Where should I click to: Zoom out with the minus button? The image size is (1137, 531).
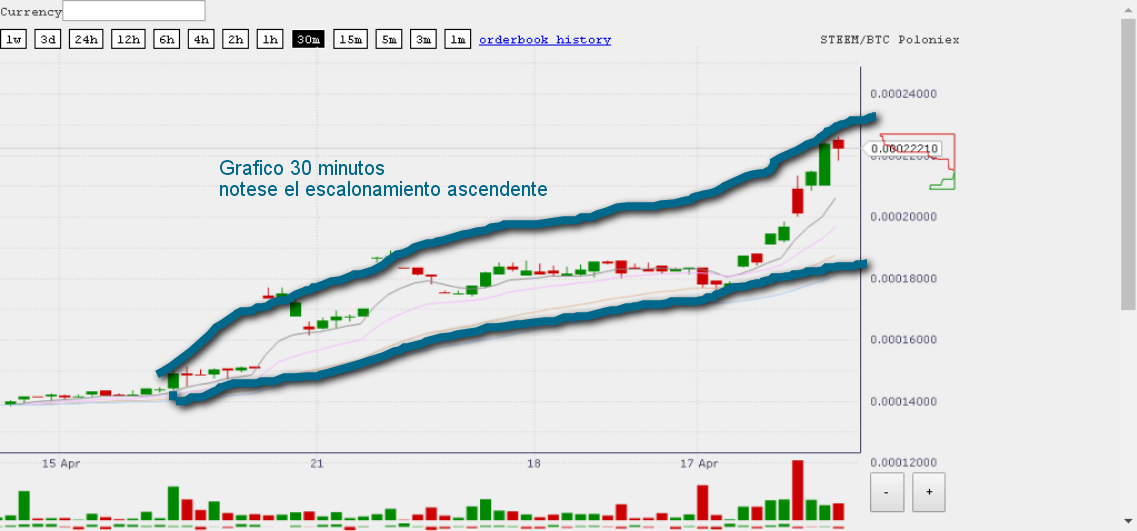click(887, 492)
